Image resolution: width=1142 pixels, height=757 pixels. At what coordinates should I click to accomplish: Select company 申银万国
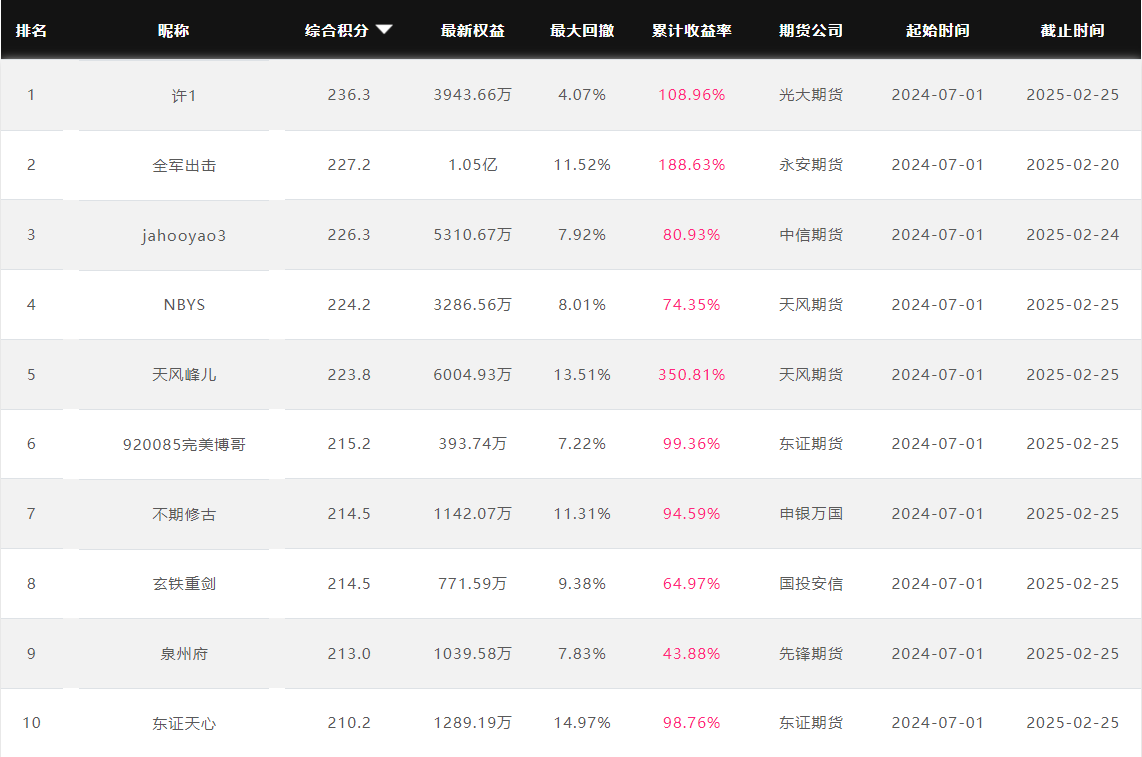click(811, 514)
